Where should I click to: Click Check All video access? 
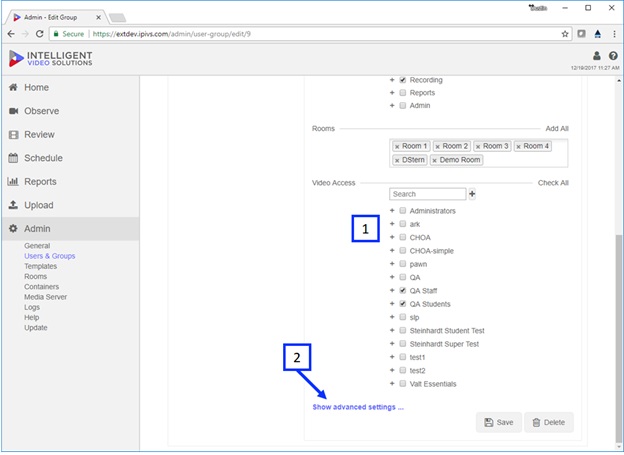click(x=553, y=183)
